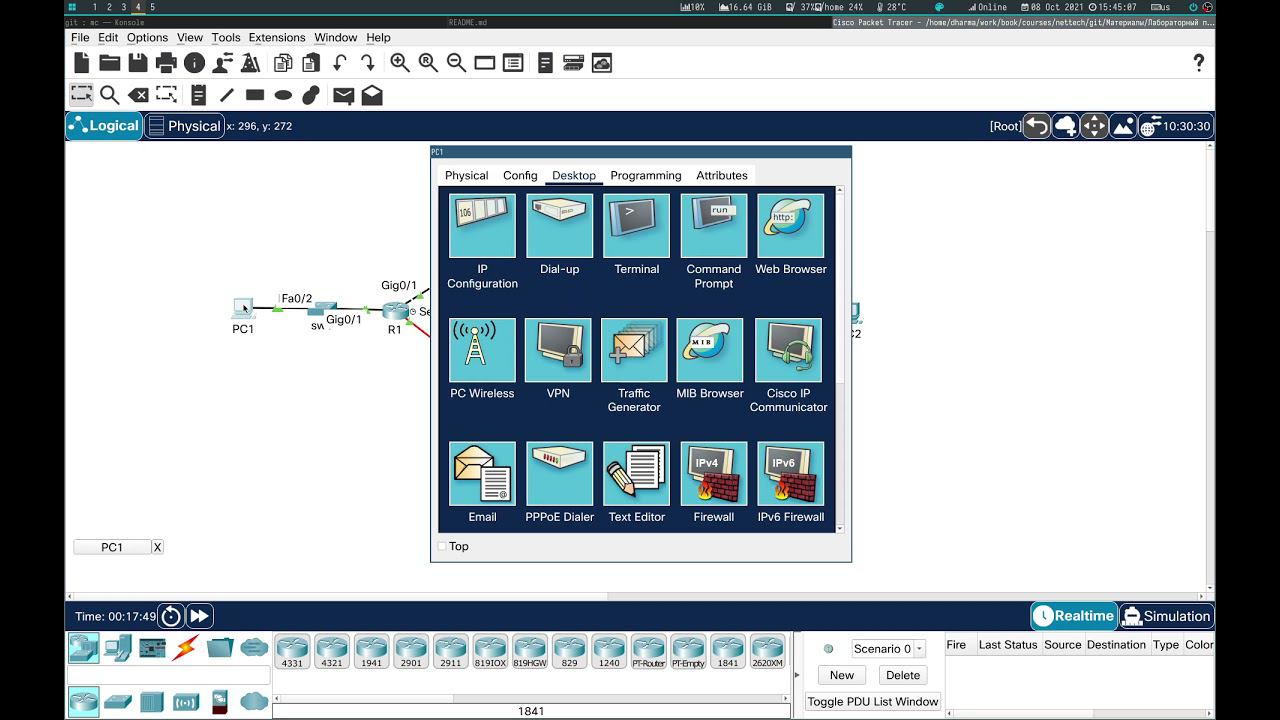
Task: Open the MIB Browser app
Action: 710,350
